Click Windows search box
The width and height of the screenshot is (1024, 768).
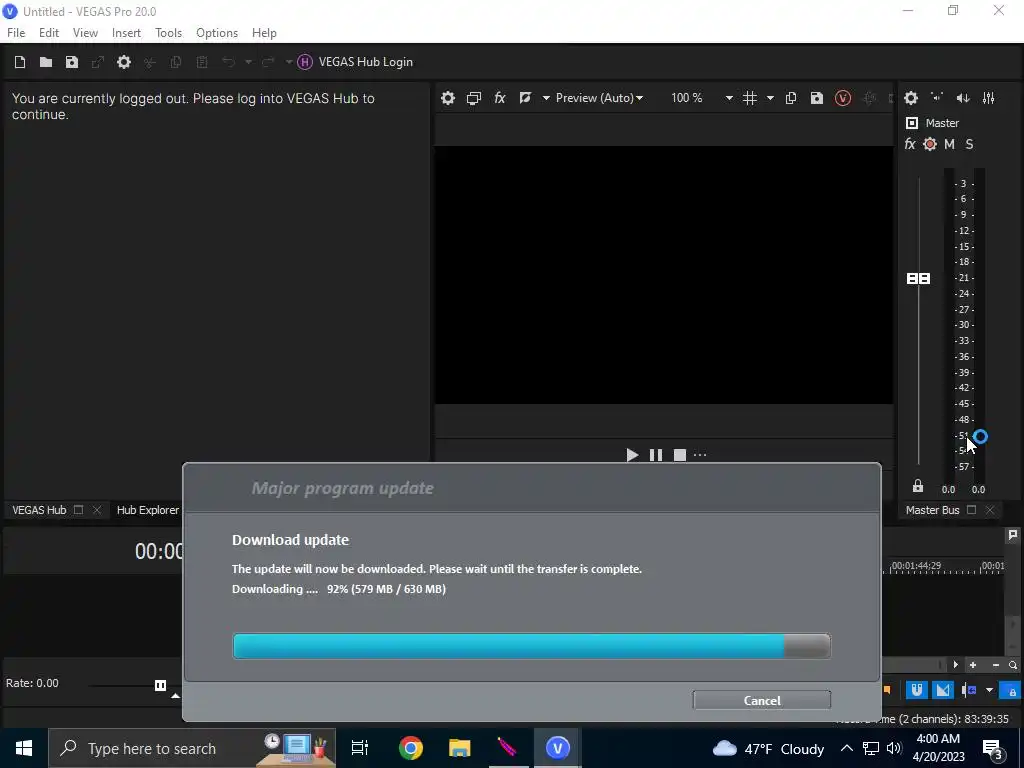click(x=192, y=748)
